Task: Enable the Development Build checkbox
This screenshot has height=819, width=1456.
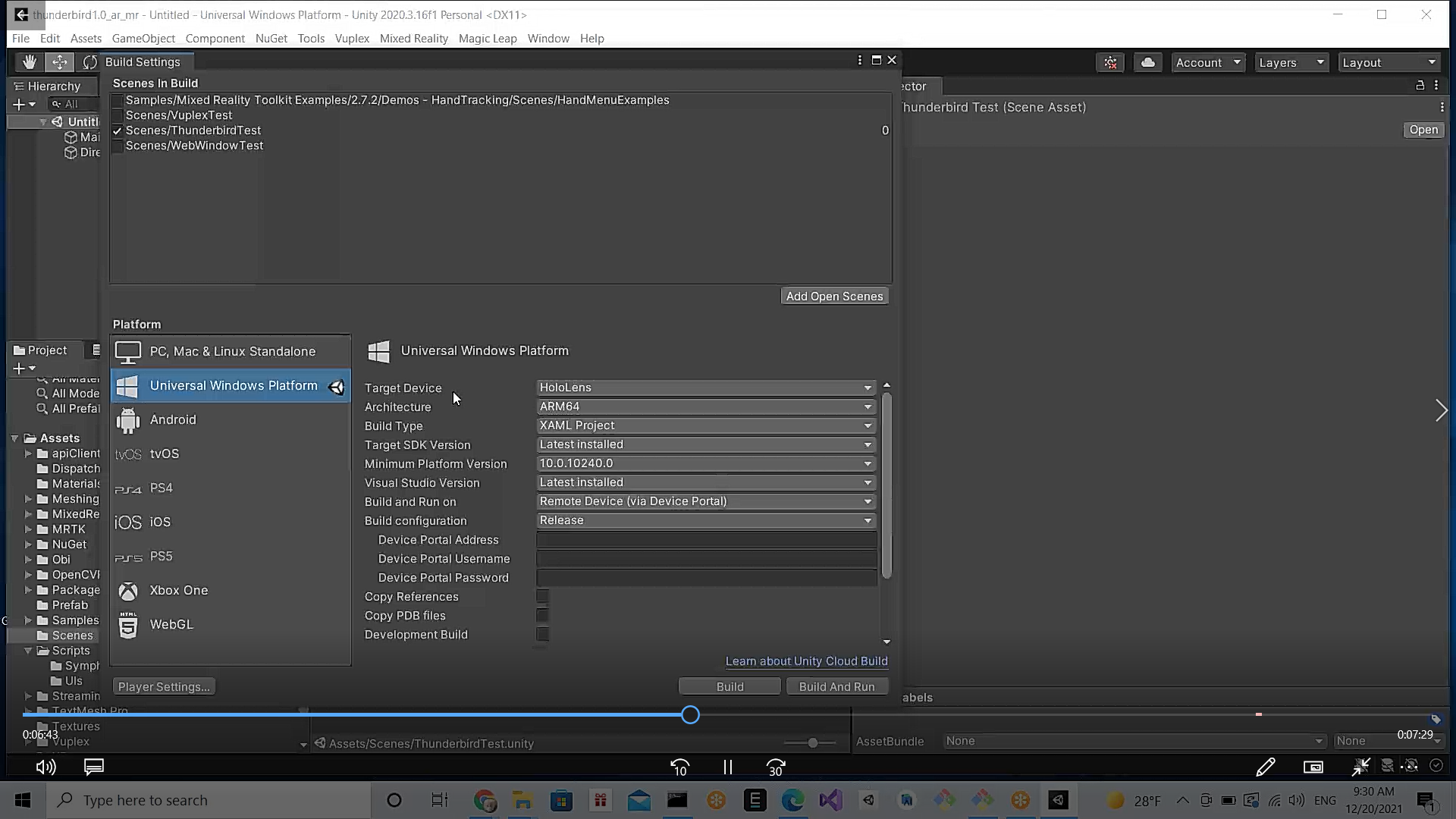Action: tap(541, 635)
